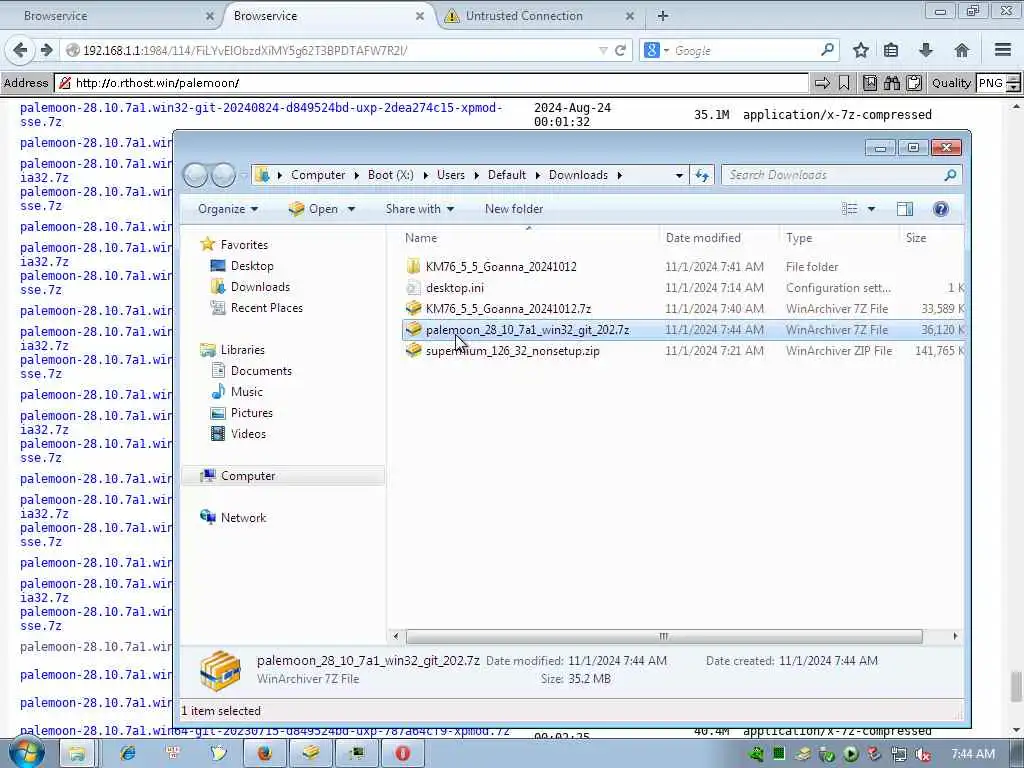Click muted volume tray icon

click(922, 754)
